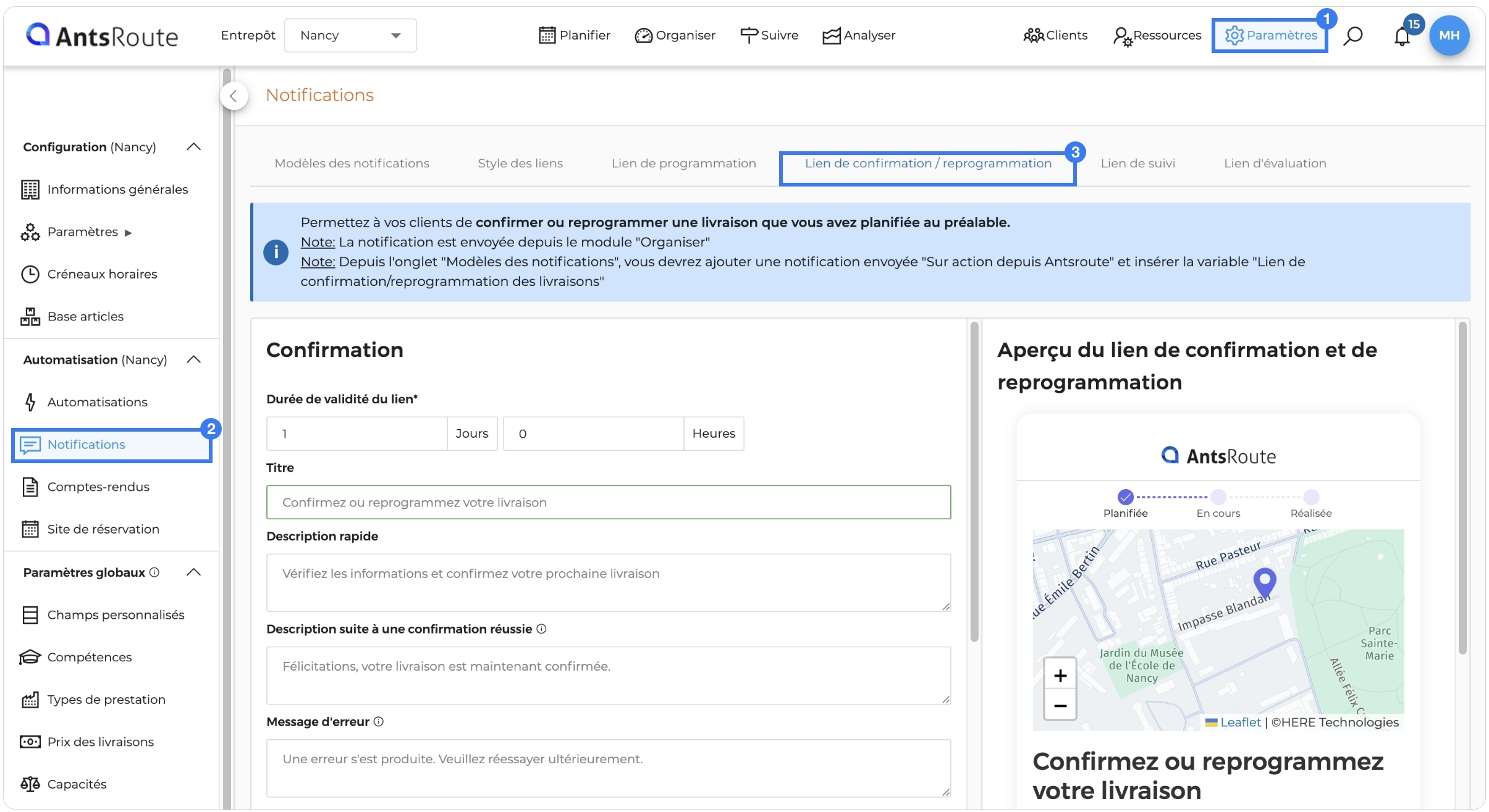Go to the Organiser module

(x=675, y=35)
